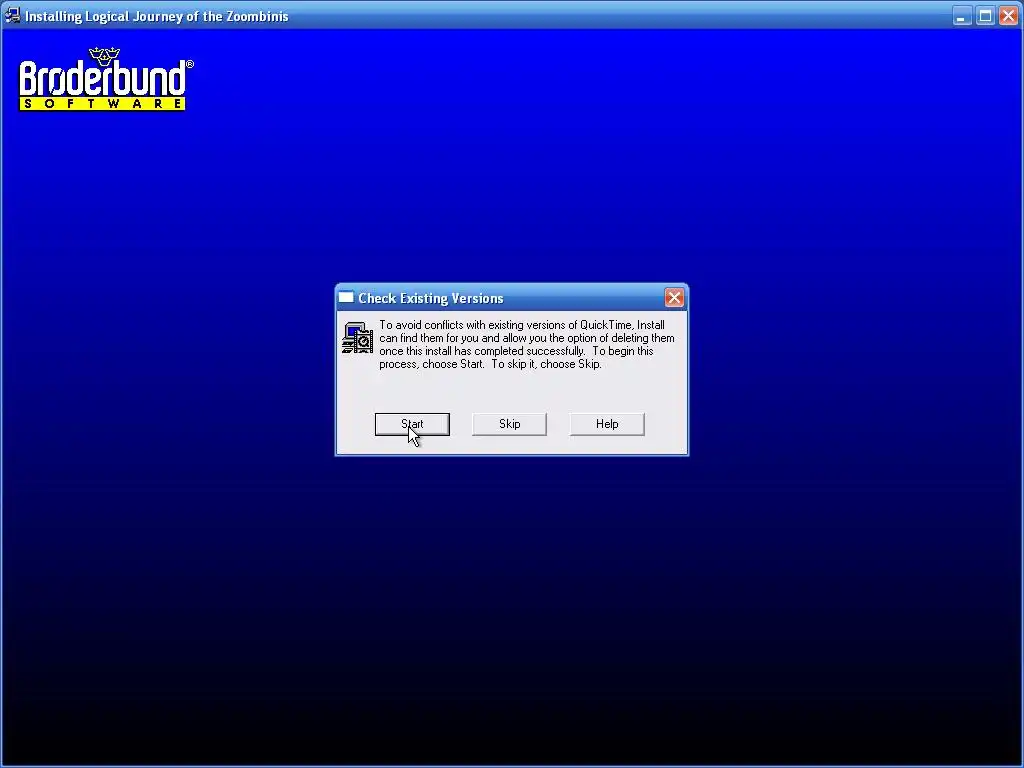Maximize the Installing Logical Journey window
The image size is (1024, 768).
(985, 16)
